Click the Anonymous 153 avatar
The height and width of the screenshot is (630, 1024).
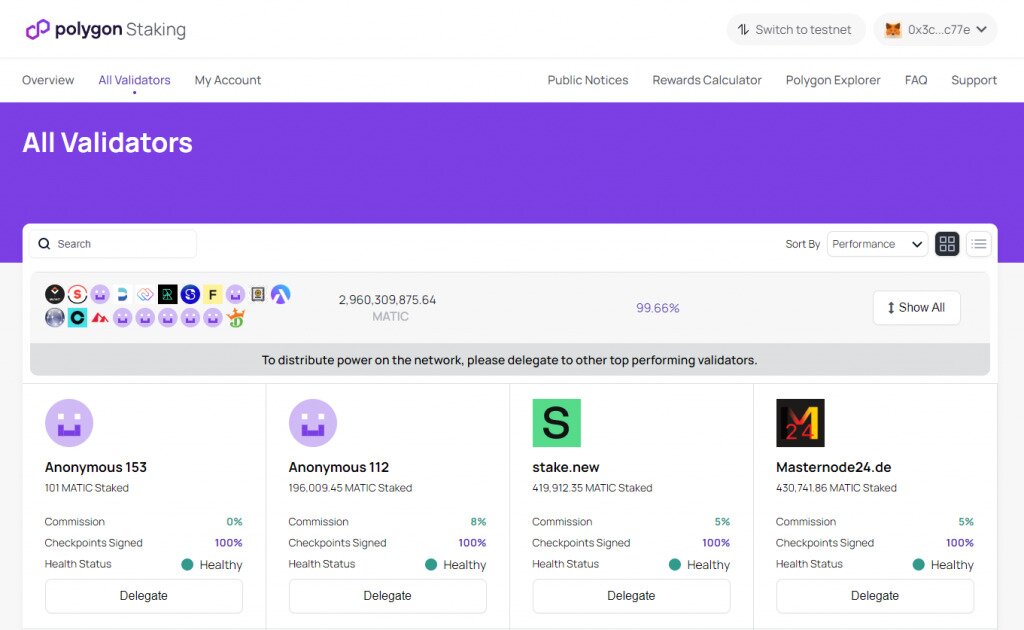click(69, 423)
